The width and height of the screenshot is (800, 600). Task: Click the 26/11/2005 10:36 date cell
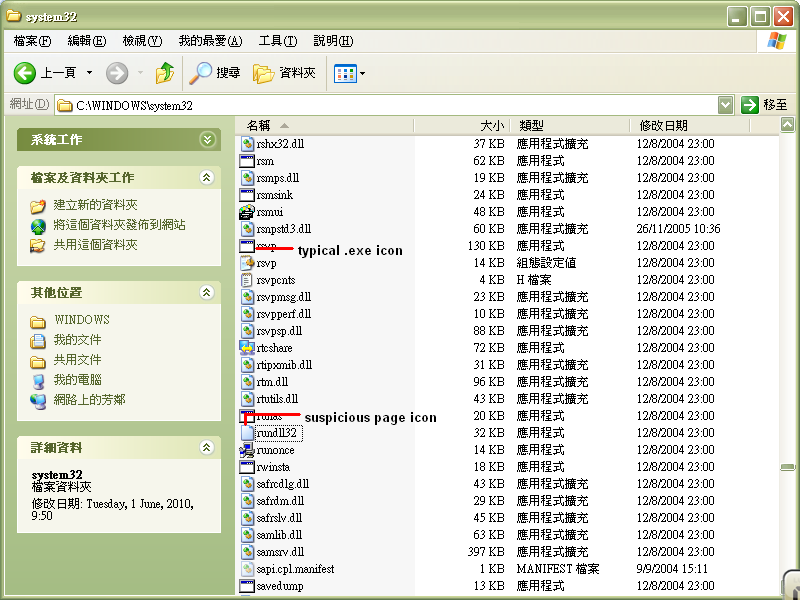click(x=678, y=229)
